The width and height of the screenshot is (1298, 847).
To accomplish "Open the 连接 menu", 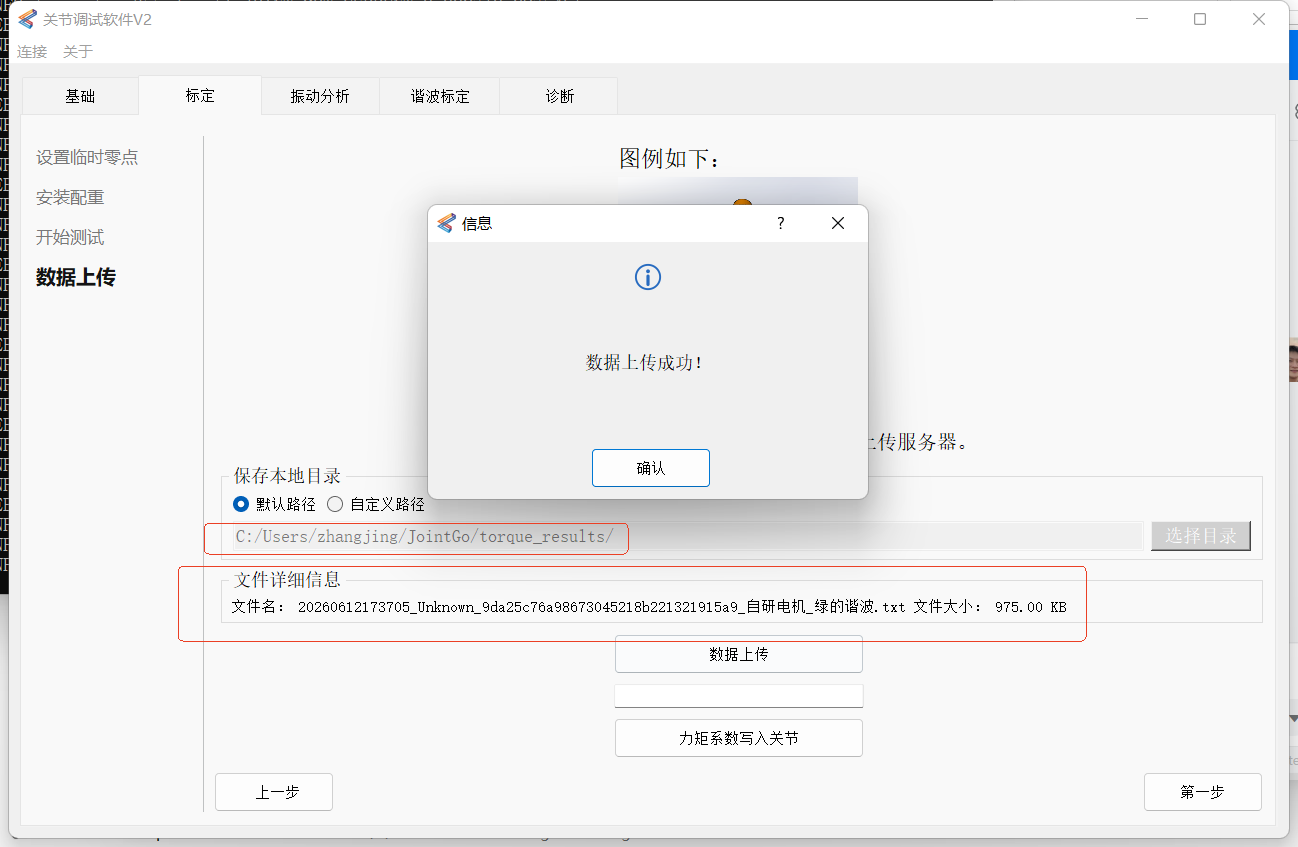I will point(32,51).
